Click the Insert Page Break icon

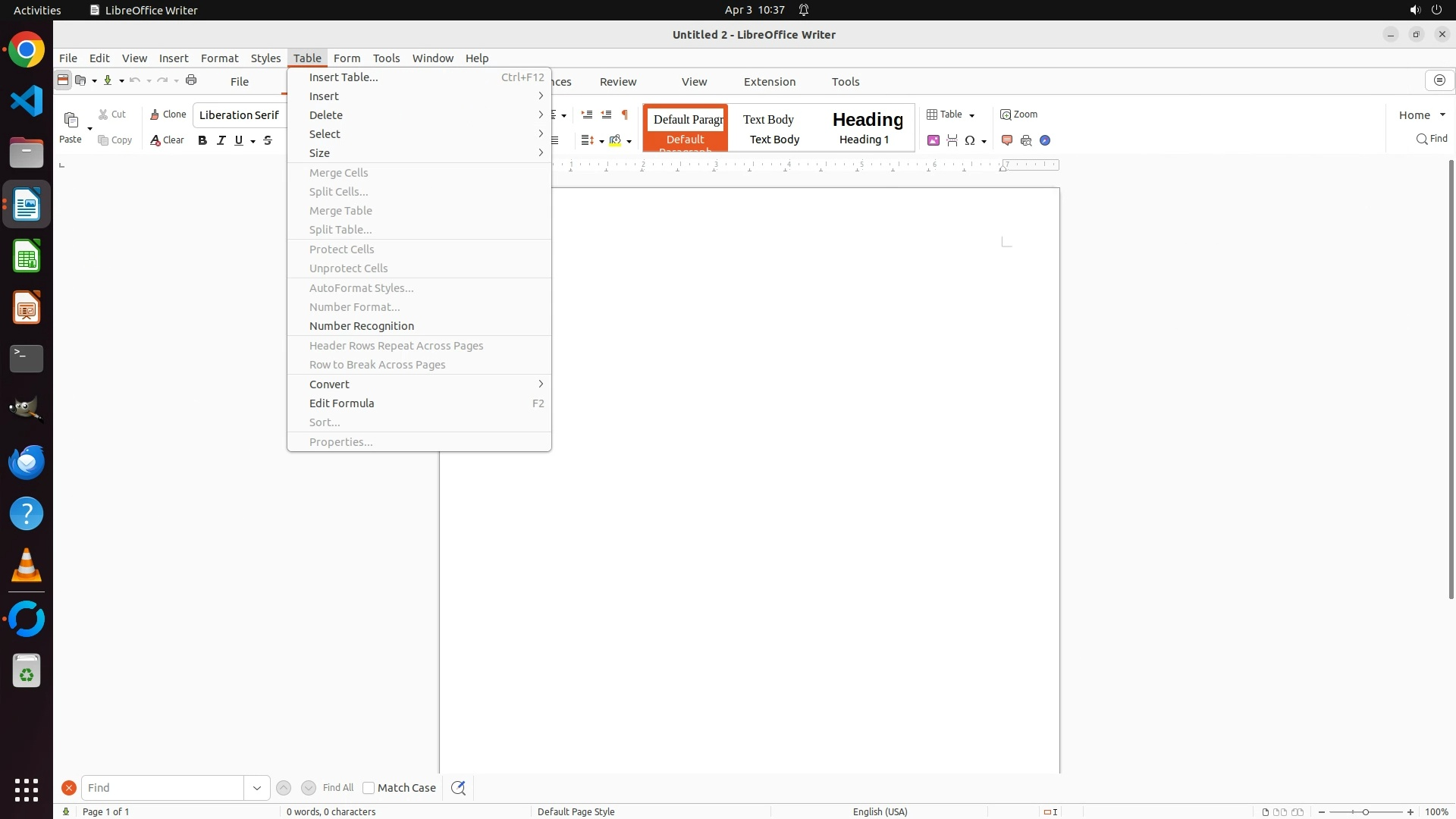[x=952, y=140]
